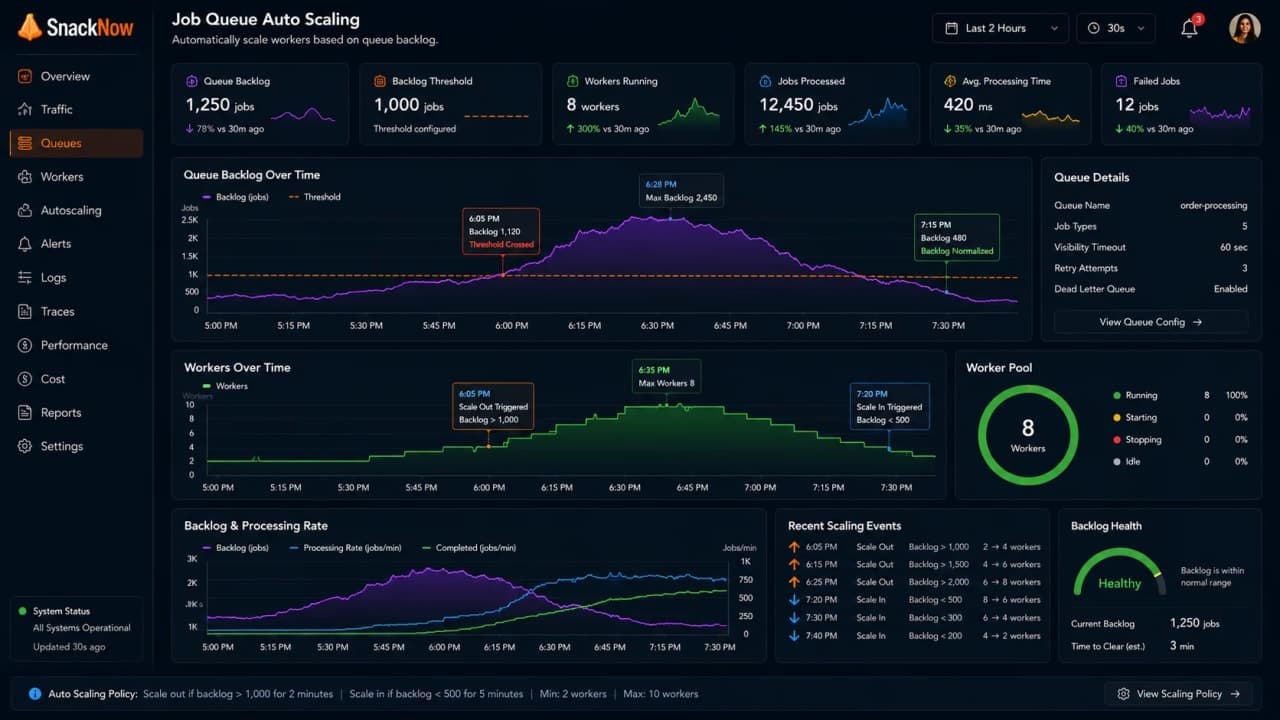Click the calendar icon in time range selector
Screen dimensions: 1280x720
(951, 28)
